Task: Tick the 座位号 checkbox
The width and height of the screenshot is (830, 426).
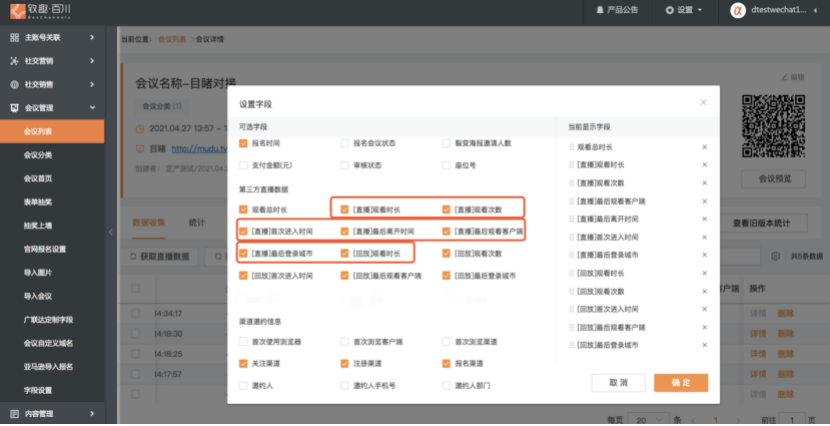Action: tap(446, 165)
